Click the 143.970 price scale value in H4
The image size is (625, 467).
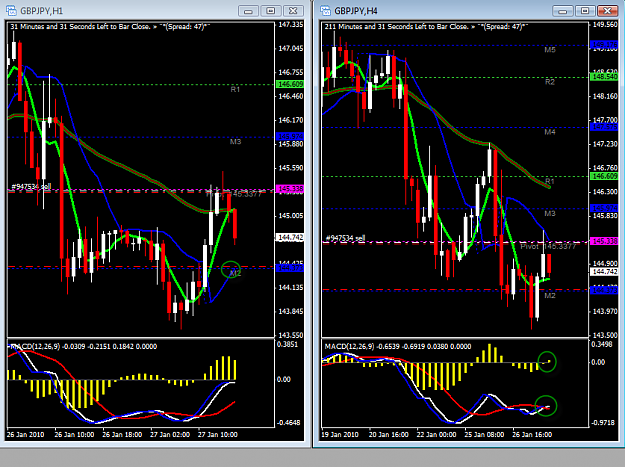[605, 311]
